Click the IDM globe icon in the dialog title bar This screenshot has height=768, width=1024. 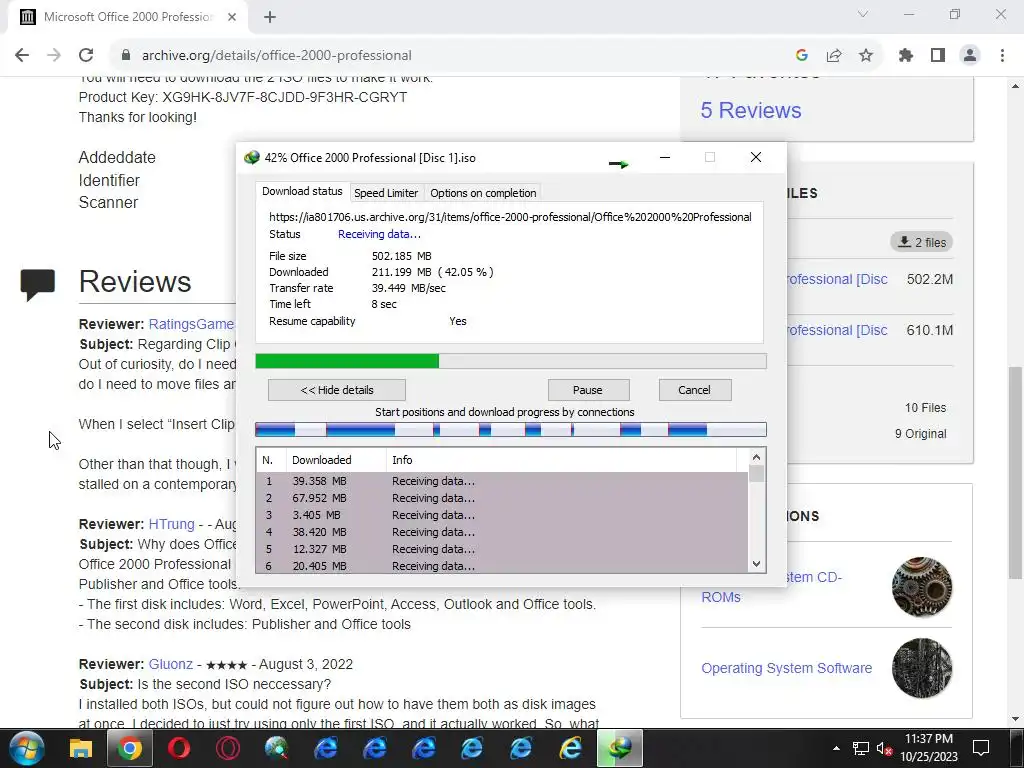(251, 157)
